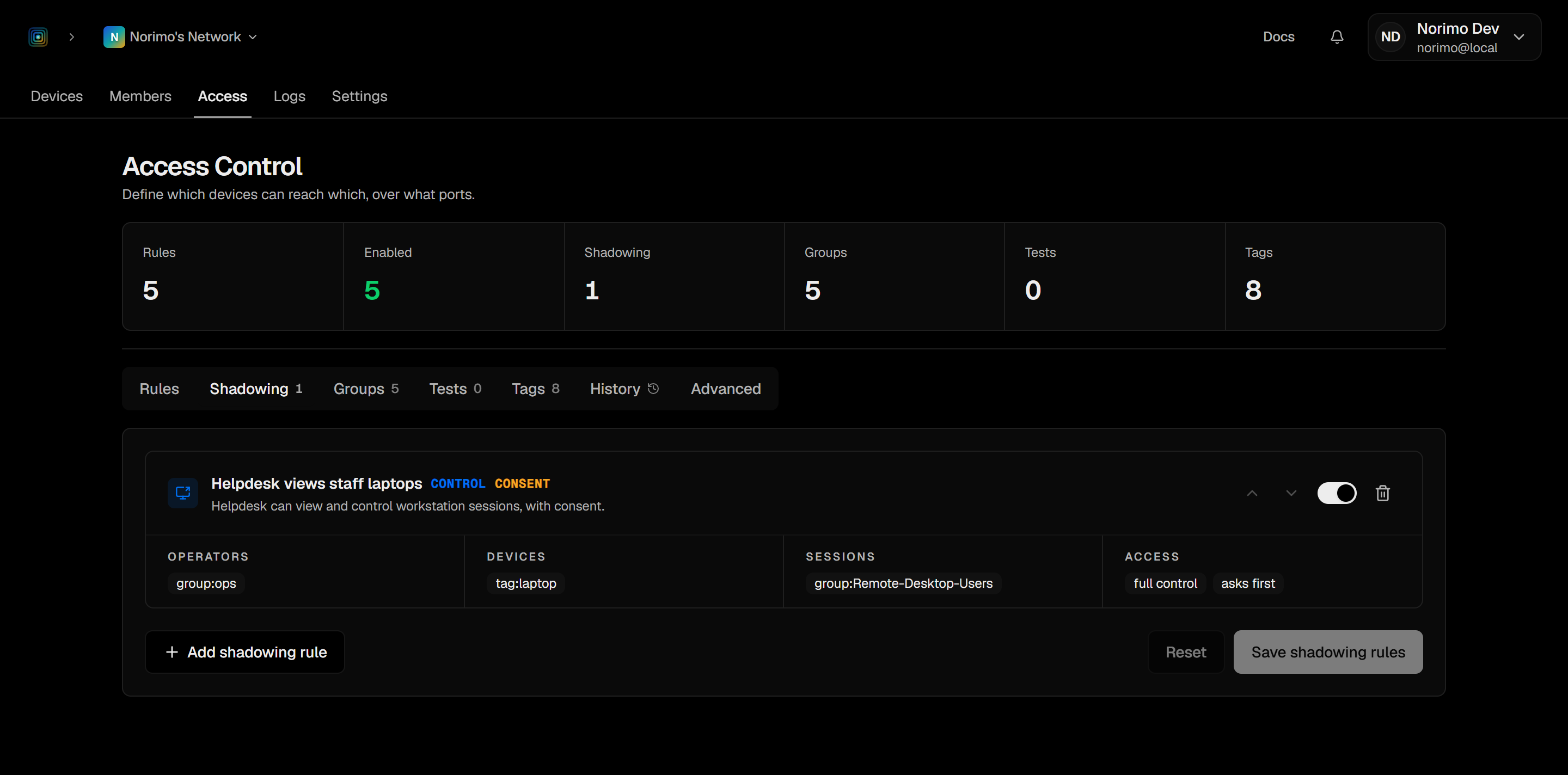Click the ND user avatar

click(1391, 37)
